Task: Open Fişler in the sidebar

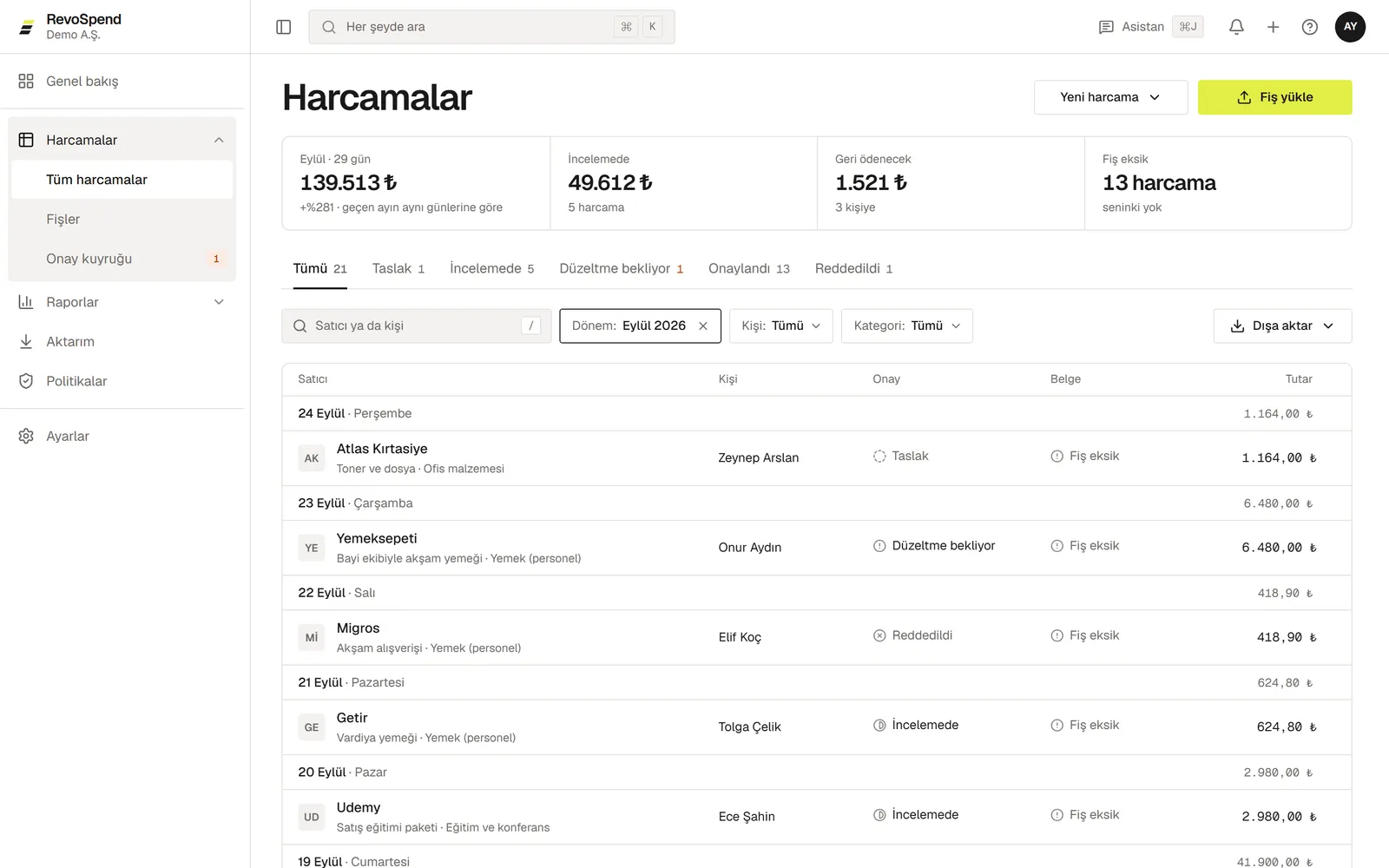Action: tap(122, 219)
